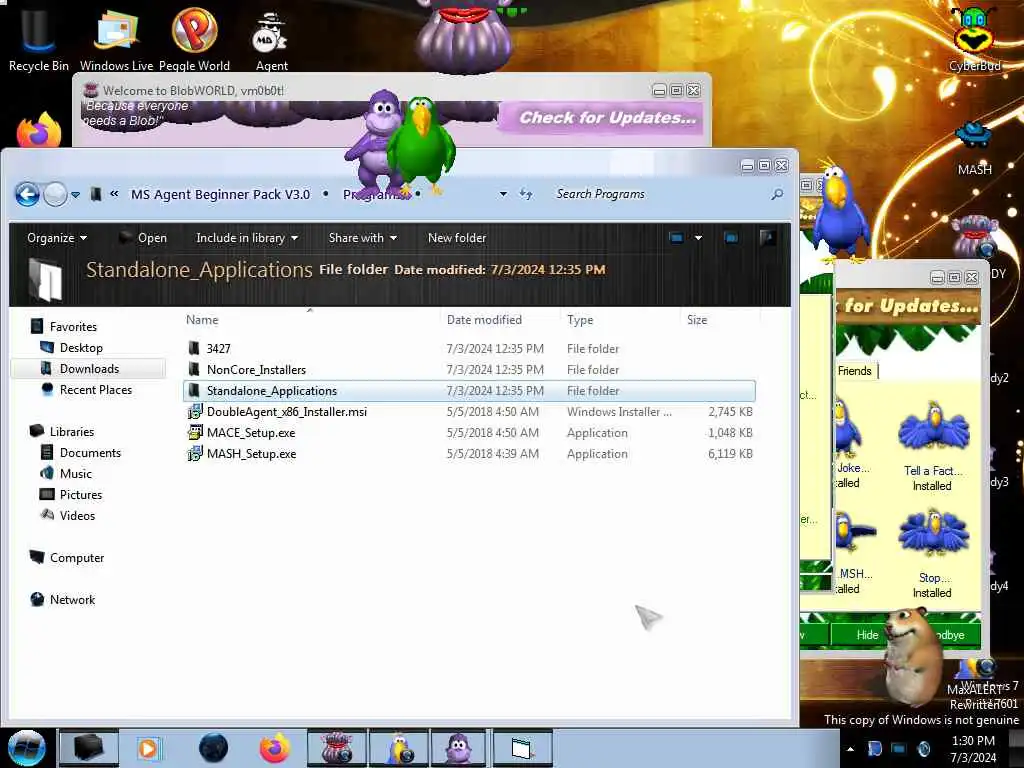Open CyberBud desktop icon
The width and height of the screenshot is (1024, 768).
click(x=974, y=39)
